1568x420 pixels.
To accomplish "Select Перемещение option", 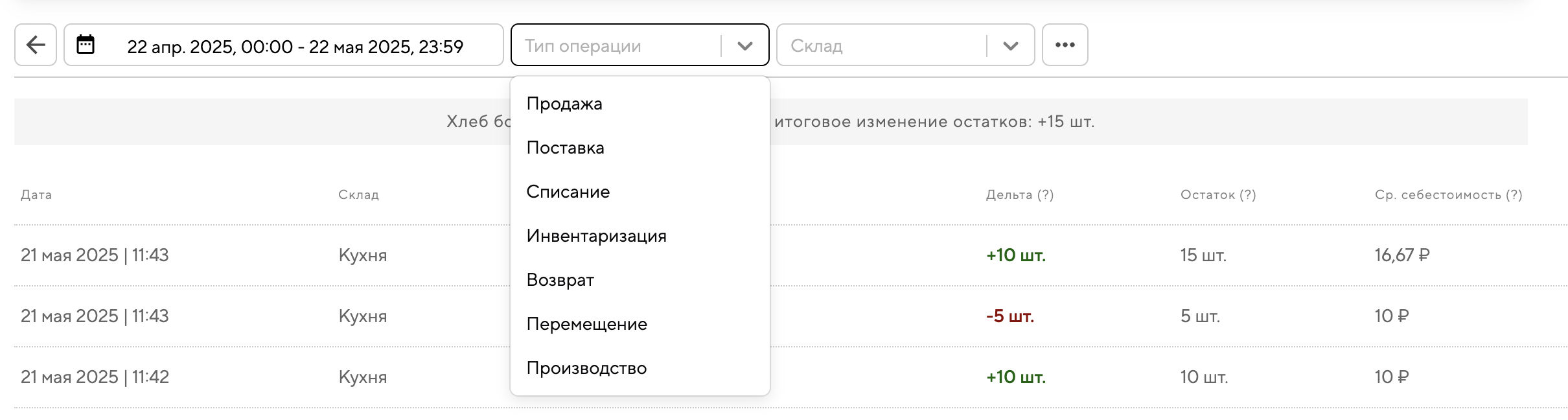I will pos(586,324).
